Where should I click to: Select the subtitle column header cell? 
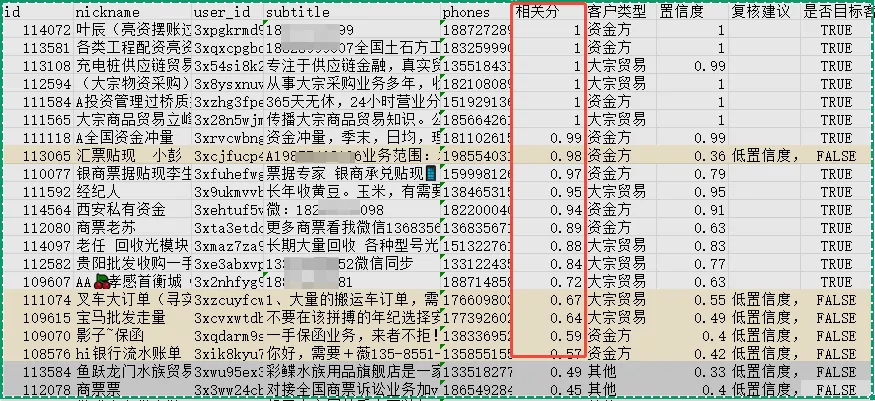point(352,12)
